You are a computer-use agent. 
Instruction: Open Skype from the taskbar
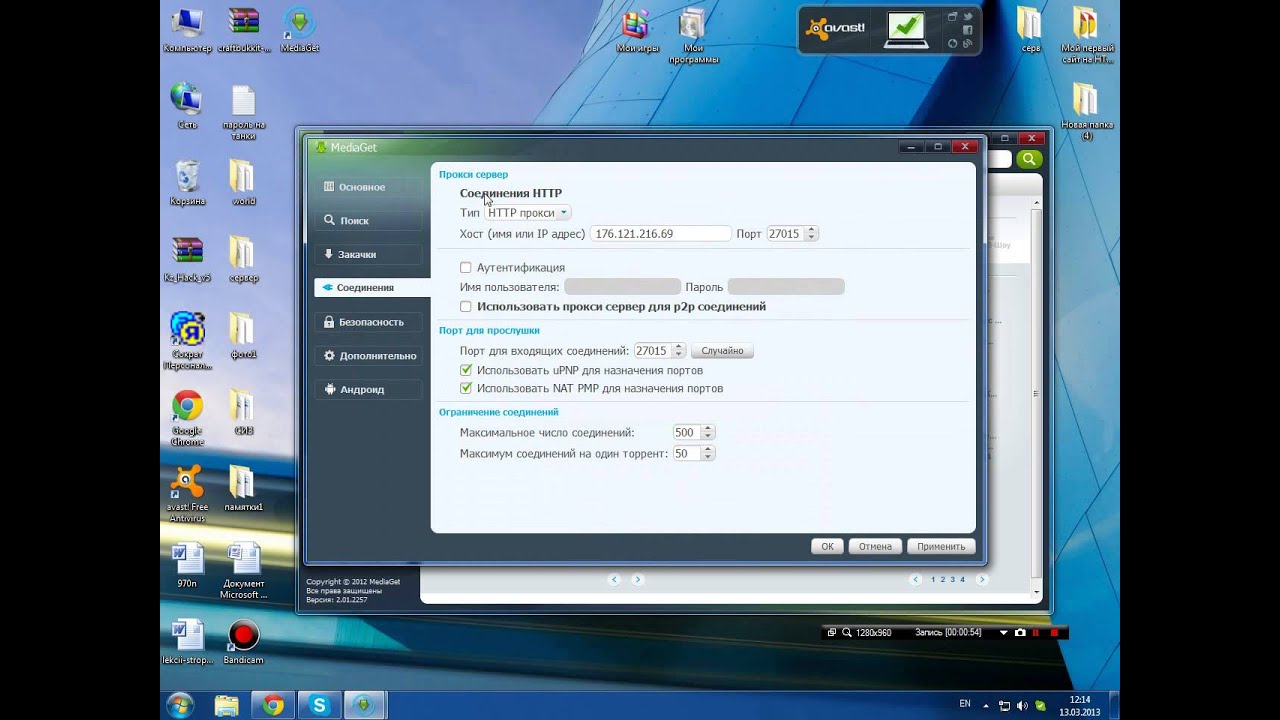(x=319, y=705)
